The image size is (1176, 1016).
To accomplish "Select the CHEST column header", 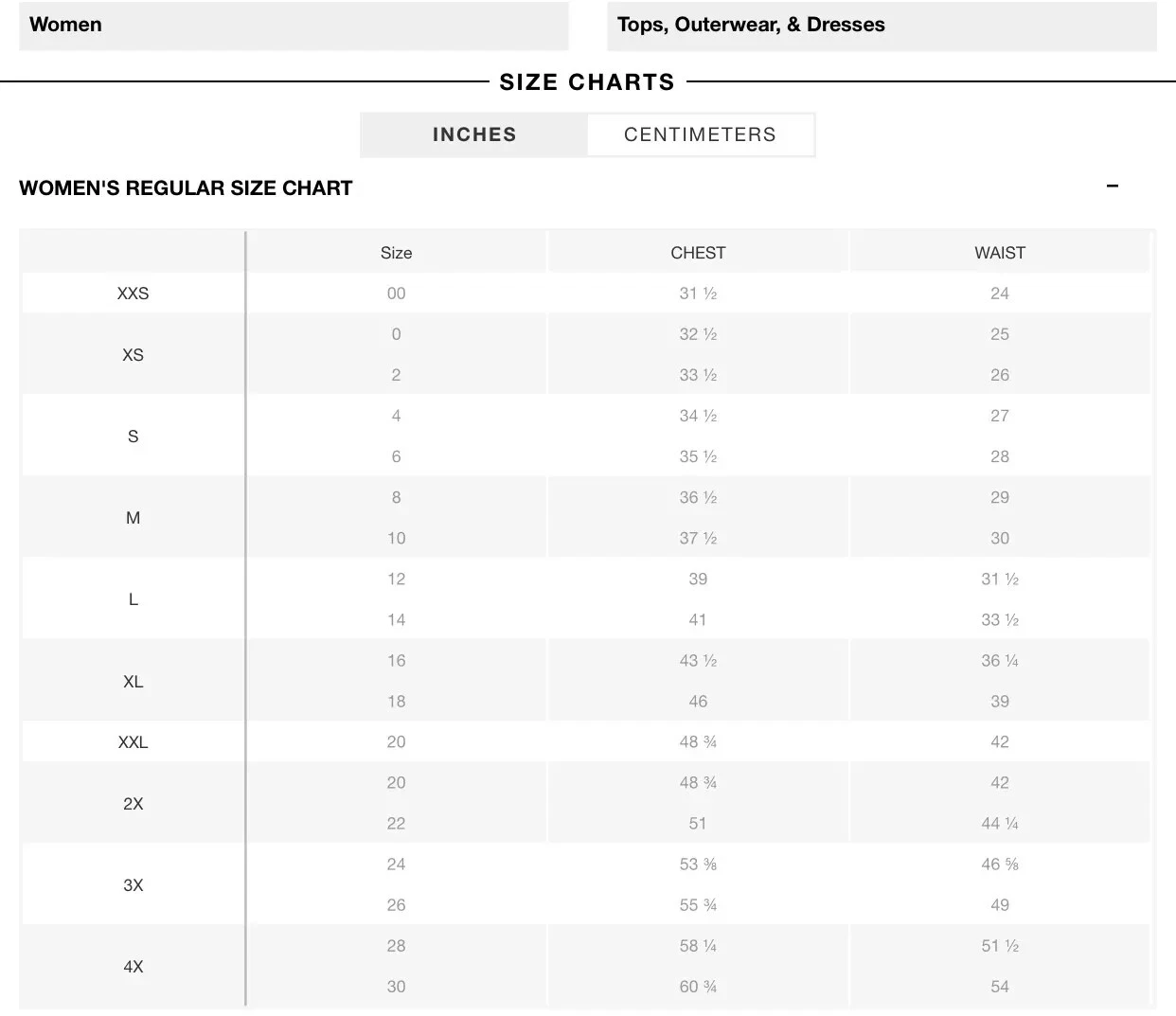I will pyautogui.click(x=698, y=253).
